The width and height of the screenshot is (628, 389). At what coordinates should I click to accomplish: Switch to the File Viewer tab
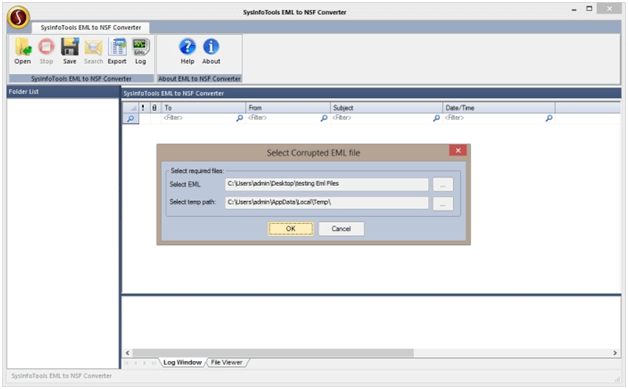point(227,362)
